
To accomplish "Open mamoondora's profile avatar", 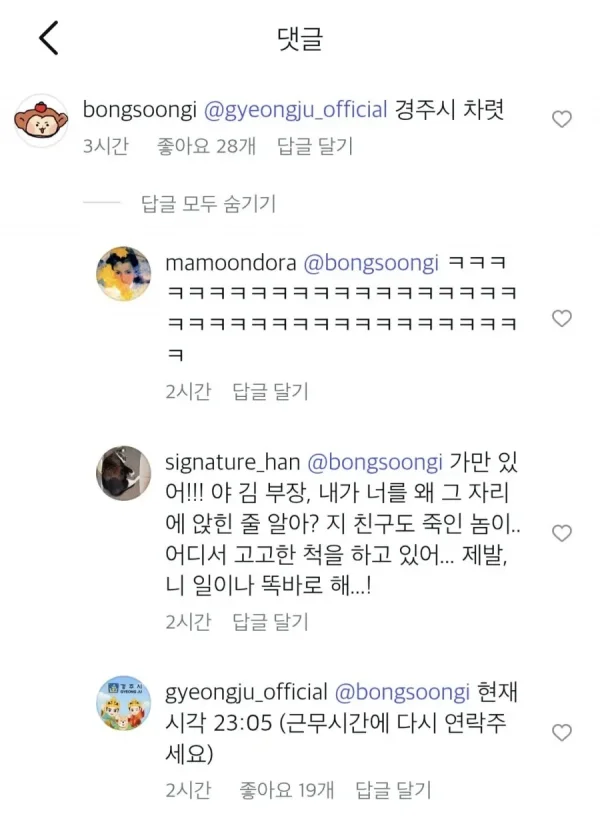I will coord(123,273).
